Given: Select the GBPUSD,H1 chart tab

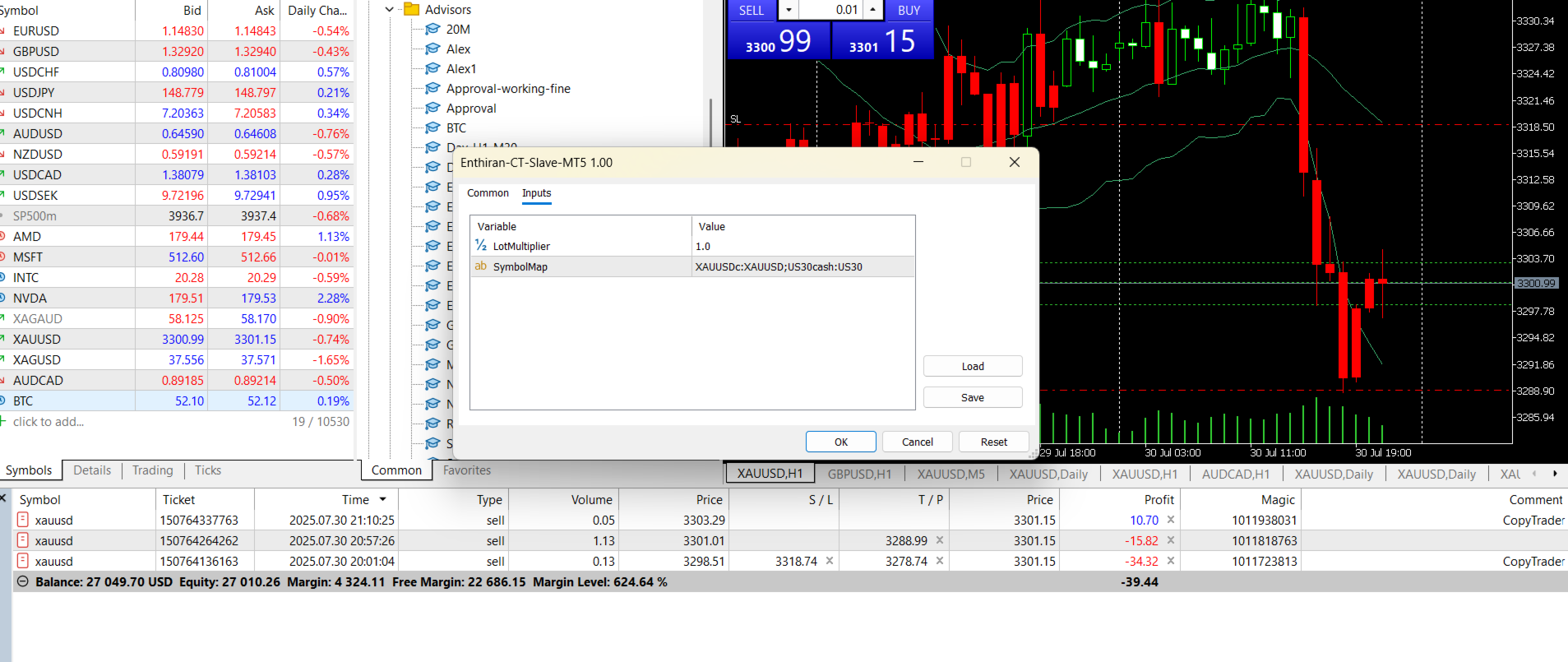Looking at the screenshot, I should click(859, 474).
